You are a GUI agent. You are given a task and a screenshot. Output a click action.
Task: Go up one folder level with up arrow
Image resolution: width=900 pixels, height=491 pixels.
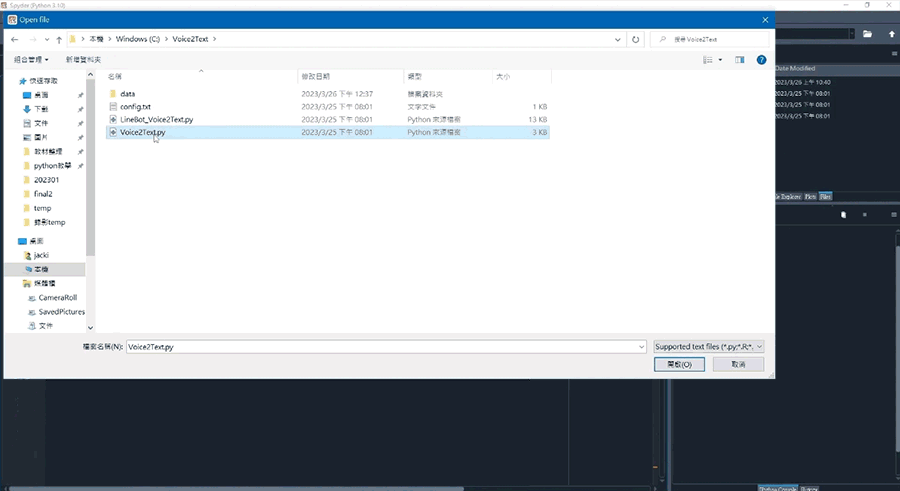coord(60,39)
